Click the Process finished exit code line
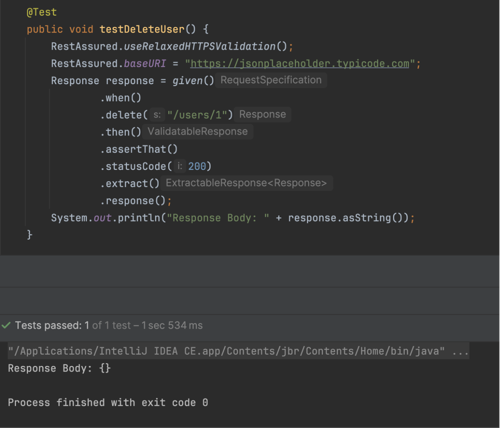Image resolution: width=500 pixels, height=428 pixels. click(108, 403)
